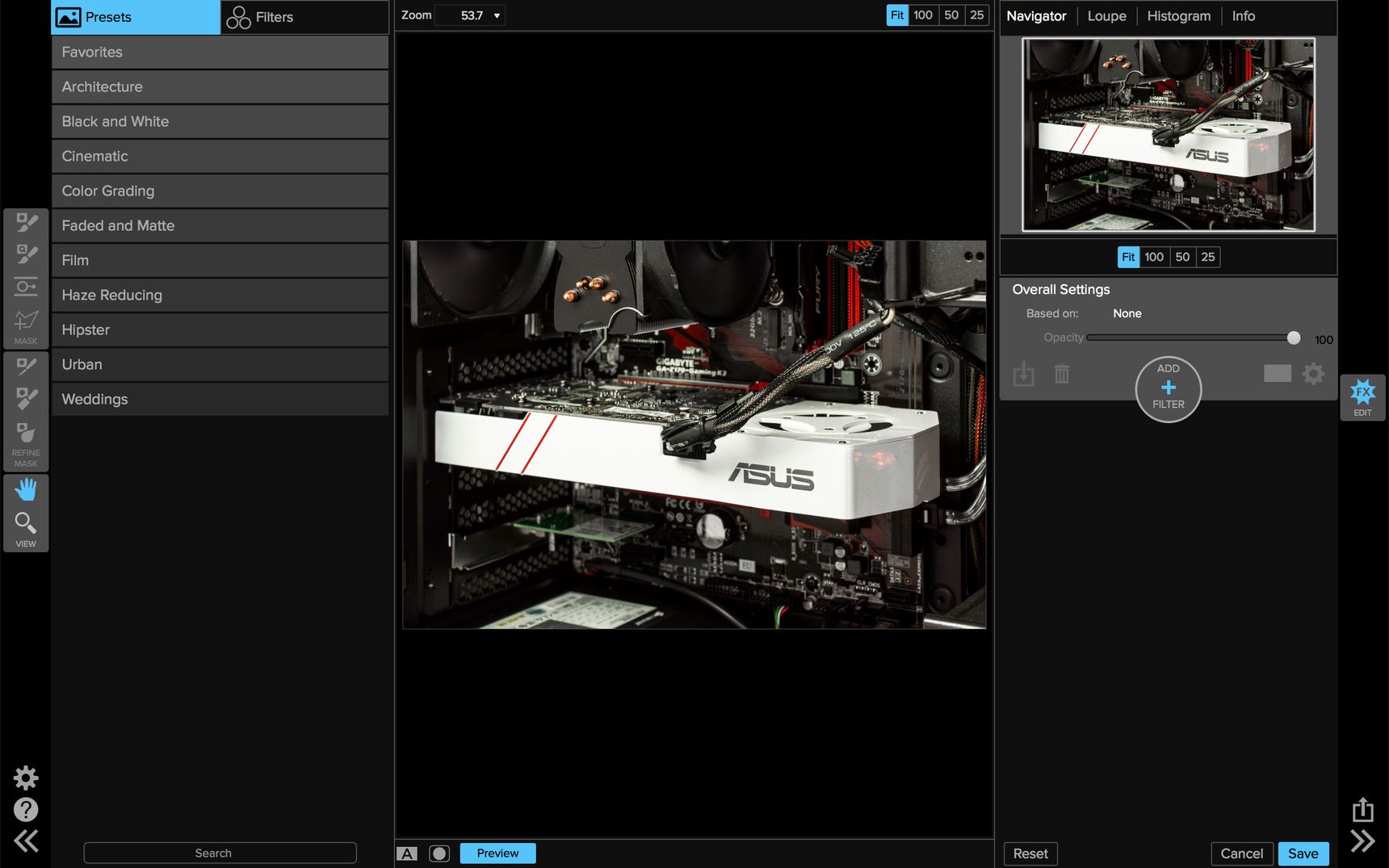Expand the Favorites preset category
The width and height of the screenshot is (1389, 868).
(x=220, y=52)
